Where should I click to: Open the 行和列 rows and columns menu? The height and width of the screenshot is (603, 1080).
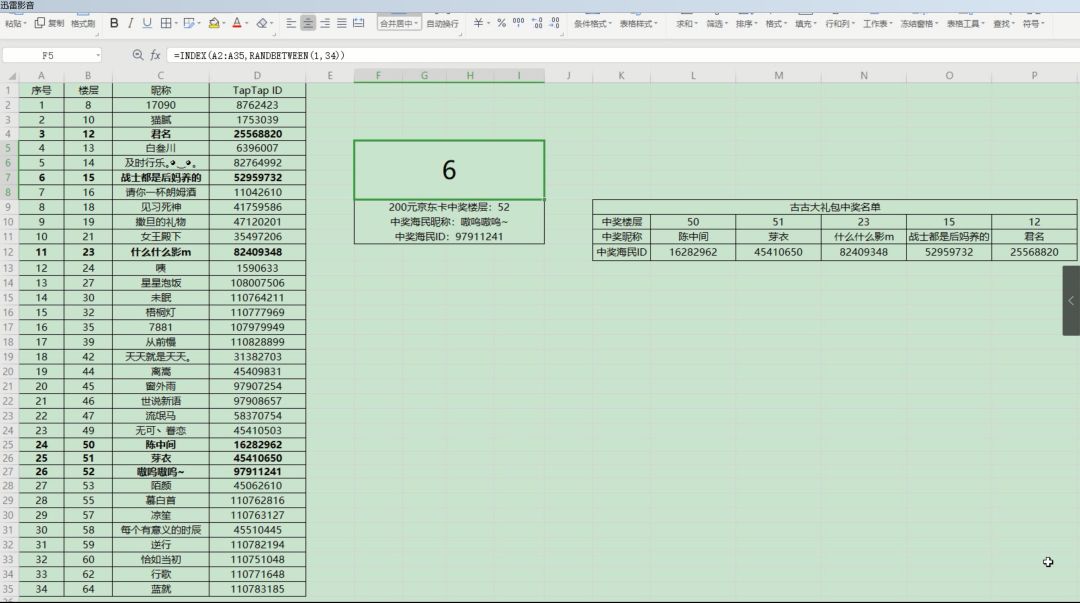click(x=840, y=23)
